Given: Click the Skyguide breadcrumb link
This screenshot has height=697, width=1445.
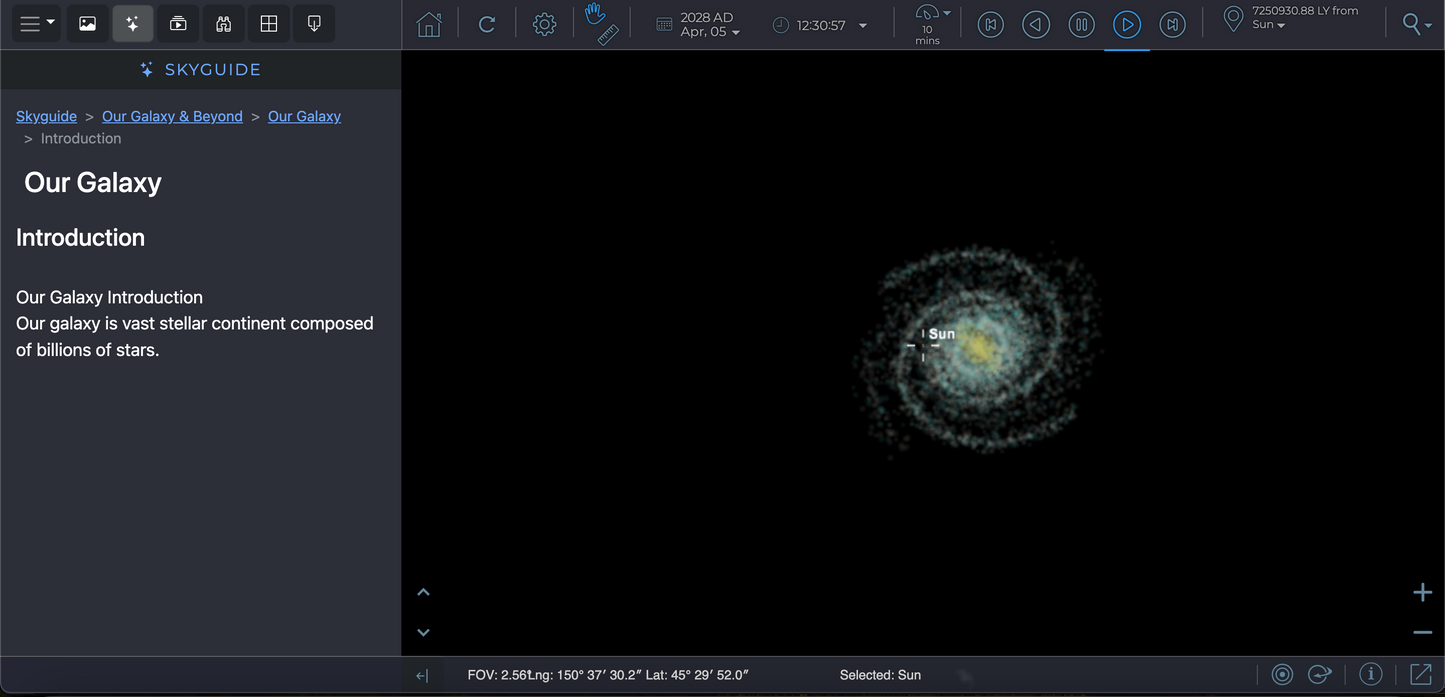Looking at the screenshot, I should click(46, 116).
